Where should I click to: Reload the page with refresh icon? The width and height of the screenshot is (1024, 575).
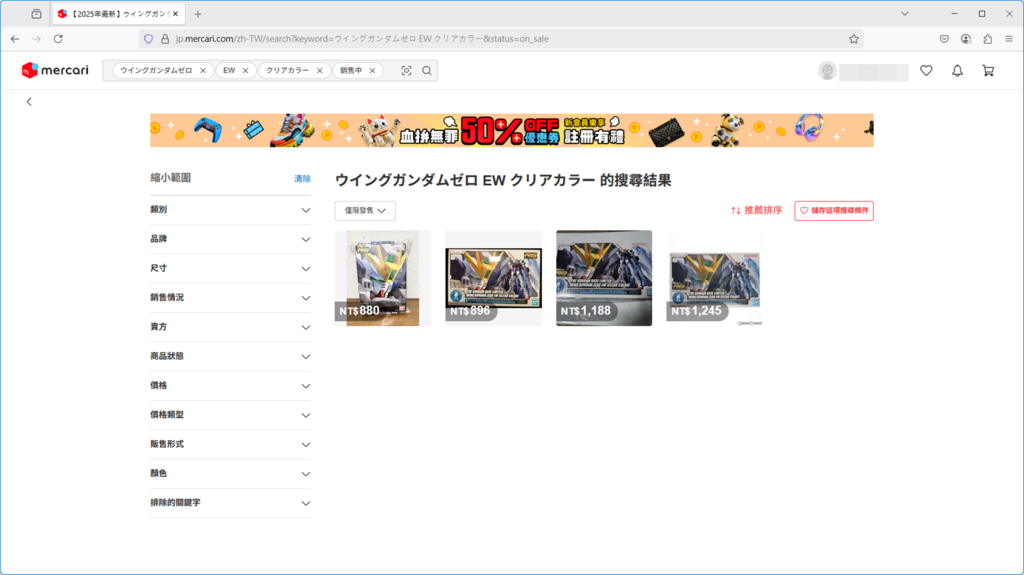coord(58,39)
